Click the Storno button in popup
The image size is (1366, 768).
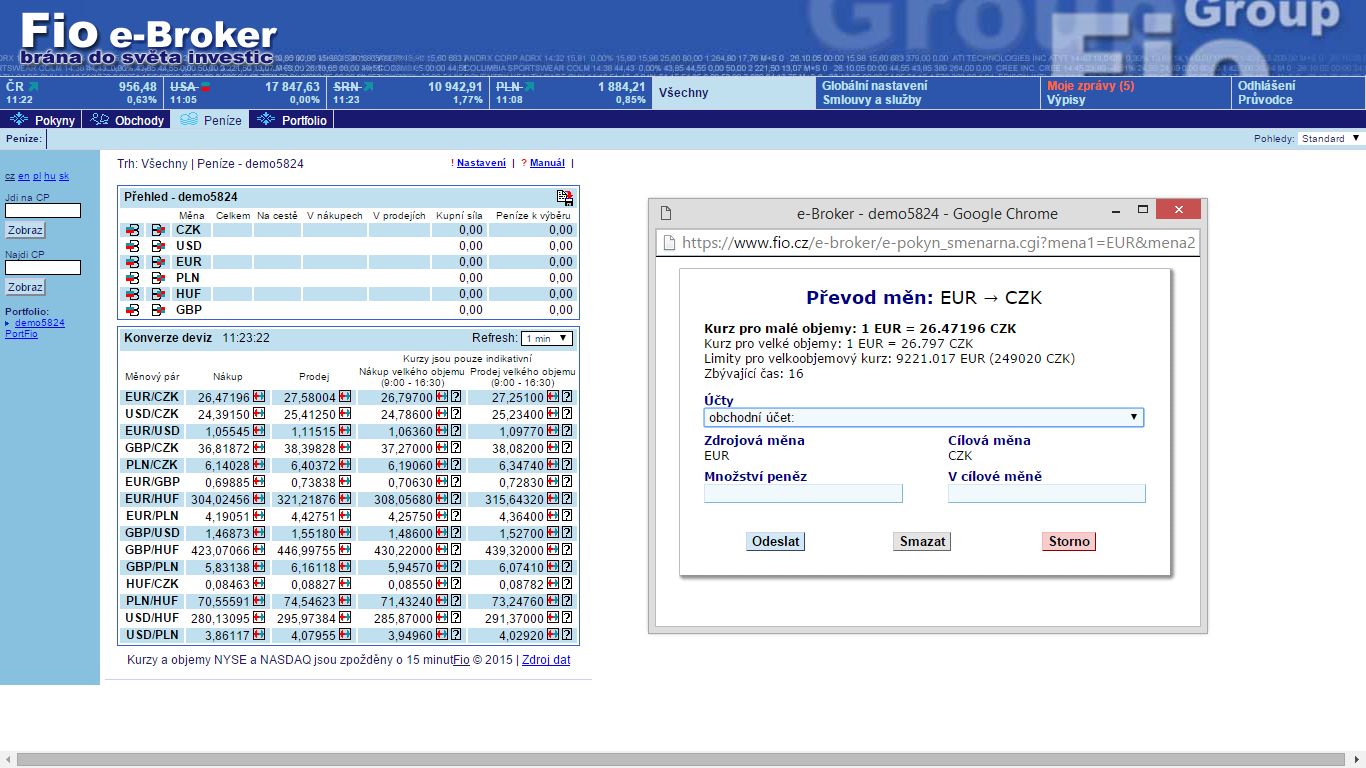1069,541
